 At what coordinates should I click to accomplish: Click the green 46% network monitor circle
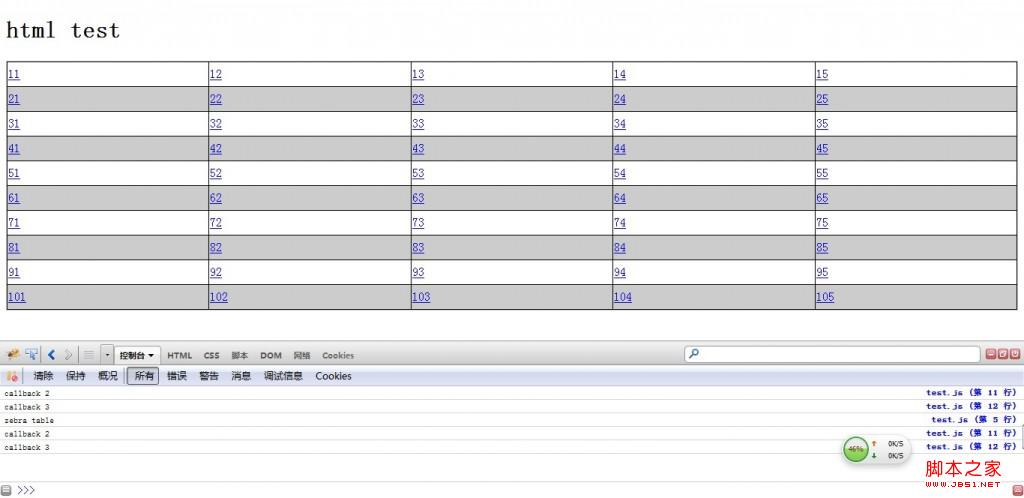pyautogui.click(x=856, y=450)
